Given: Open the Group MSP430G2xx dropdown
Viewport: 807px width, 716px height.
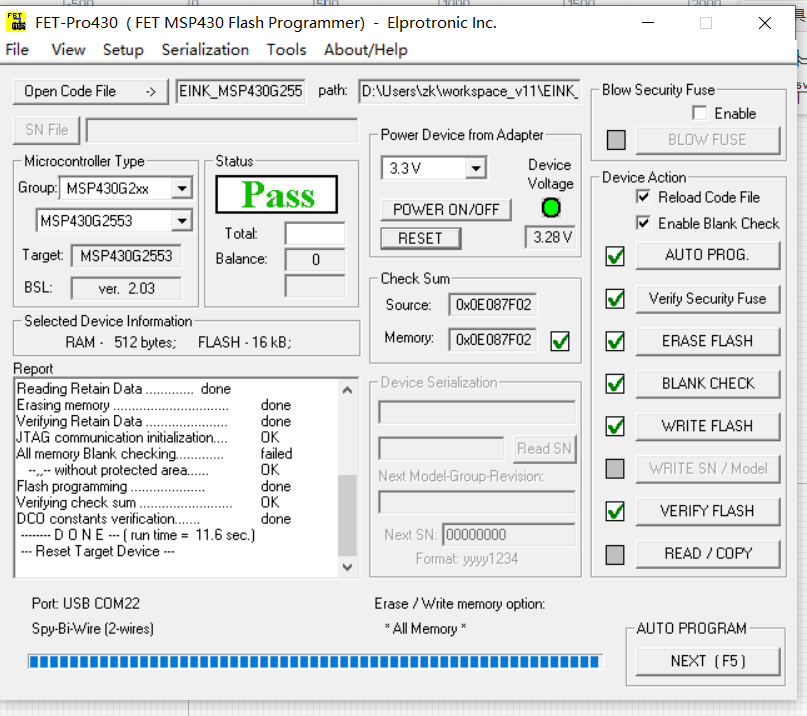Looking at the screenshot, I should pyautogui.click(x=182, y=188).
